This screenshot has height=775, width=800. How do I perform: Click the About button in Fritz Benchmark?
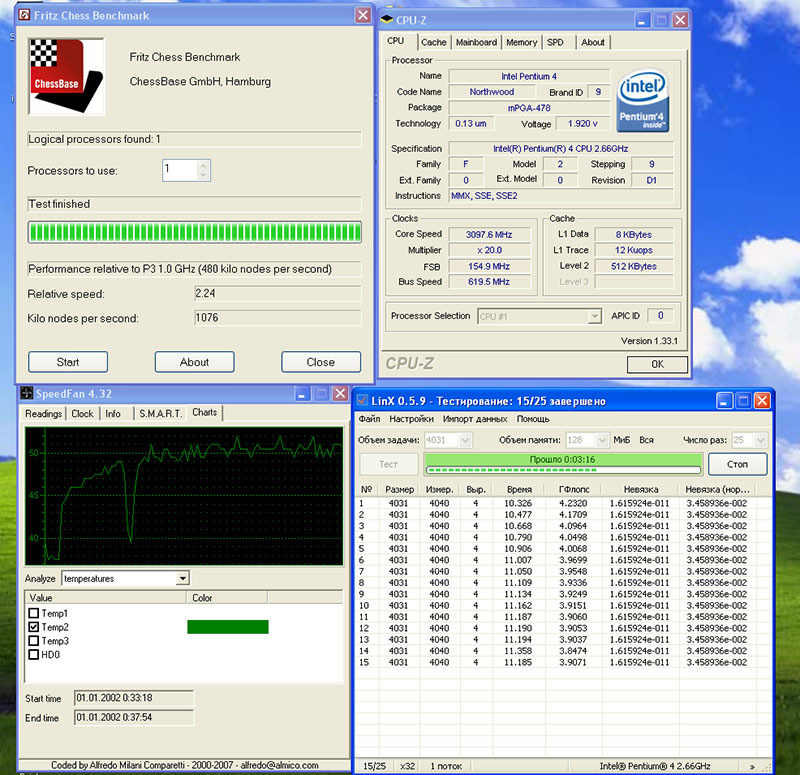click(x=194, y=362)
